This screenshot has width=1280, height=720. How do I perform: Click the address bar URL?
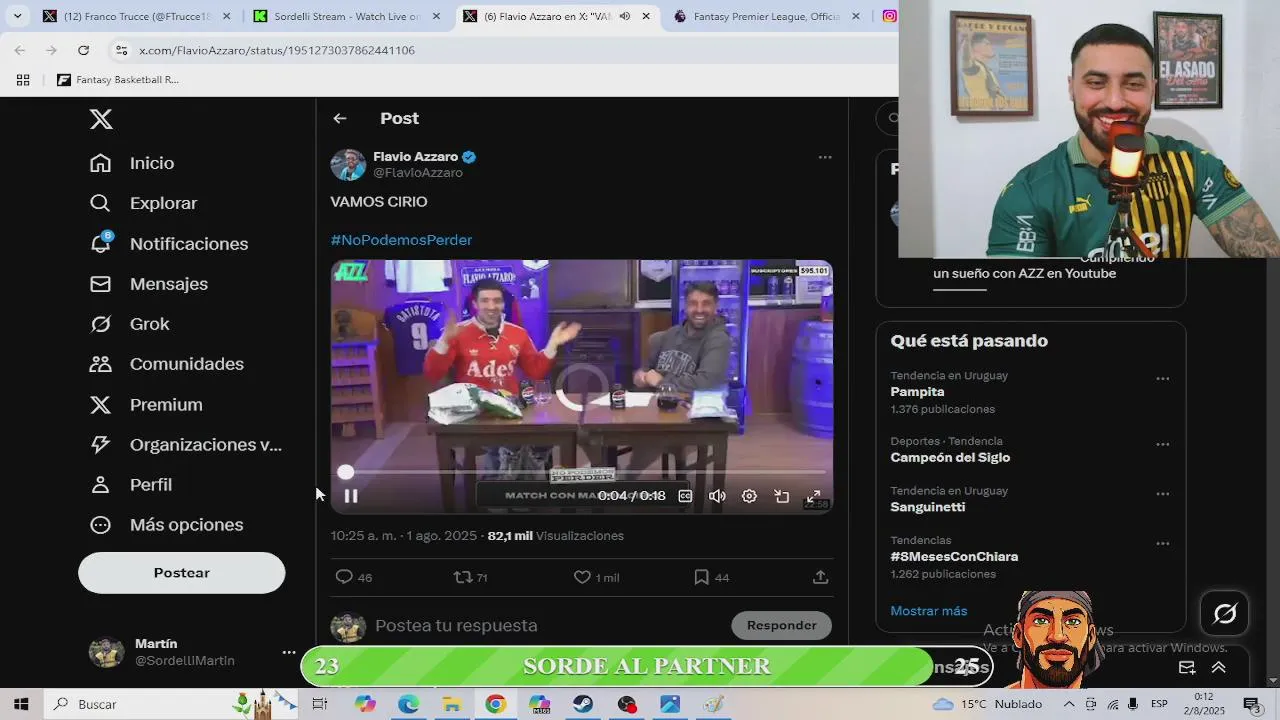click(276, 50)
